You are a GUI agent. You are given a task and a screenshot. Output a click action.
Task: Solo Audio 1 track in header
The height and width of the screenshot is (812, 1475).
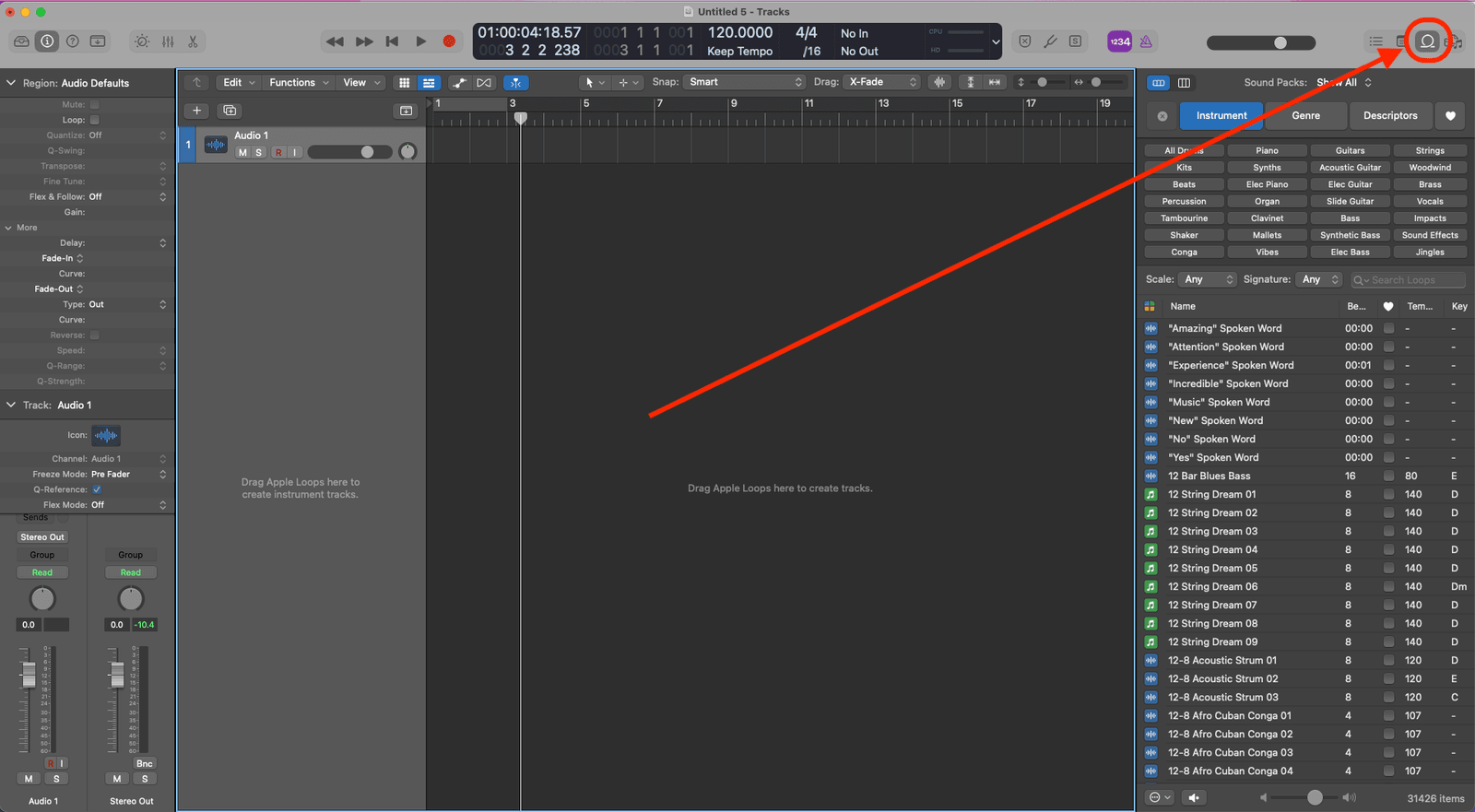tap(259, 152)
